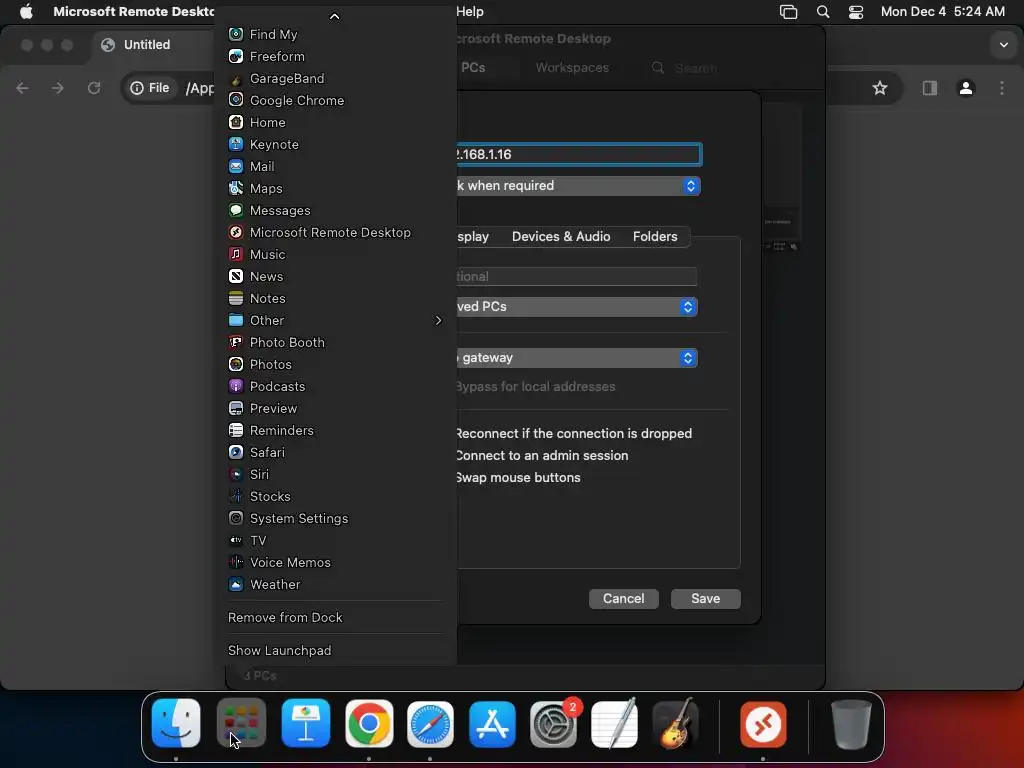Open the 'when required' credentials dropdown

(578, 185)
